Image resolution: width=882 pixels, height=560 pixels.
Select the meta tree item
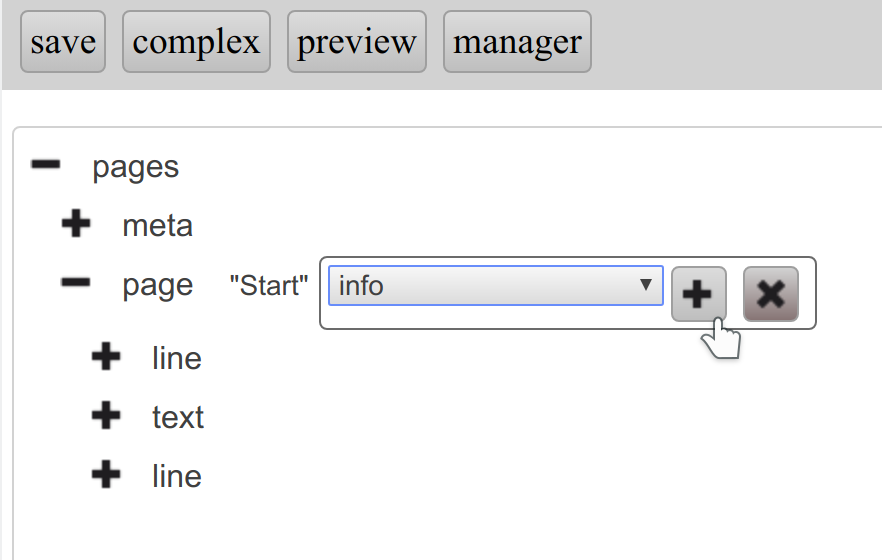[157, 226]
